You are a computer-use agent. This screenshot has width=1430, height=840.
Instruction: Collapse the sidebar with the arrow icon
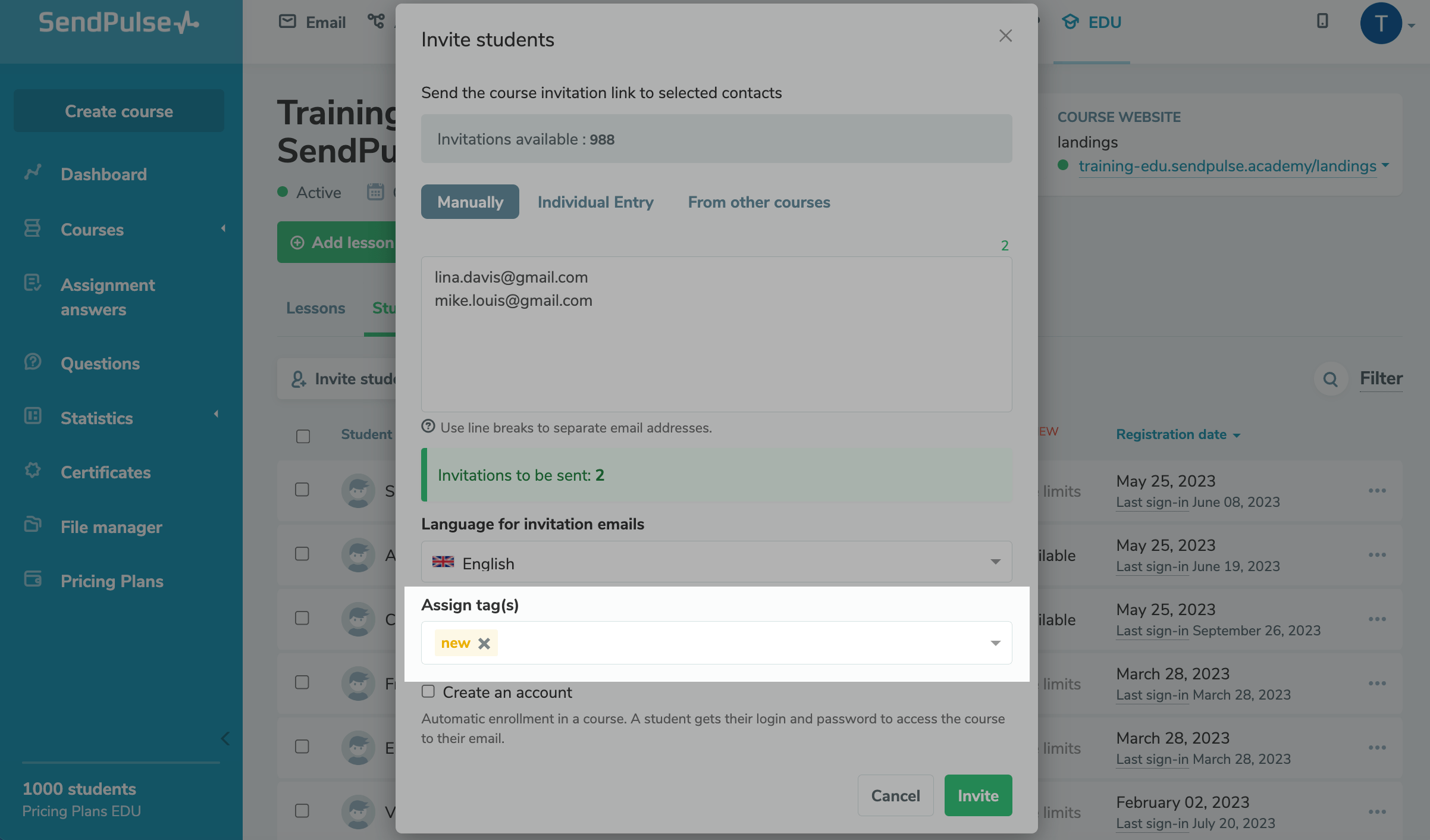tap(225, 738)
